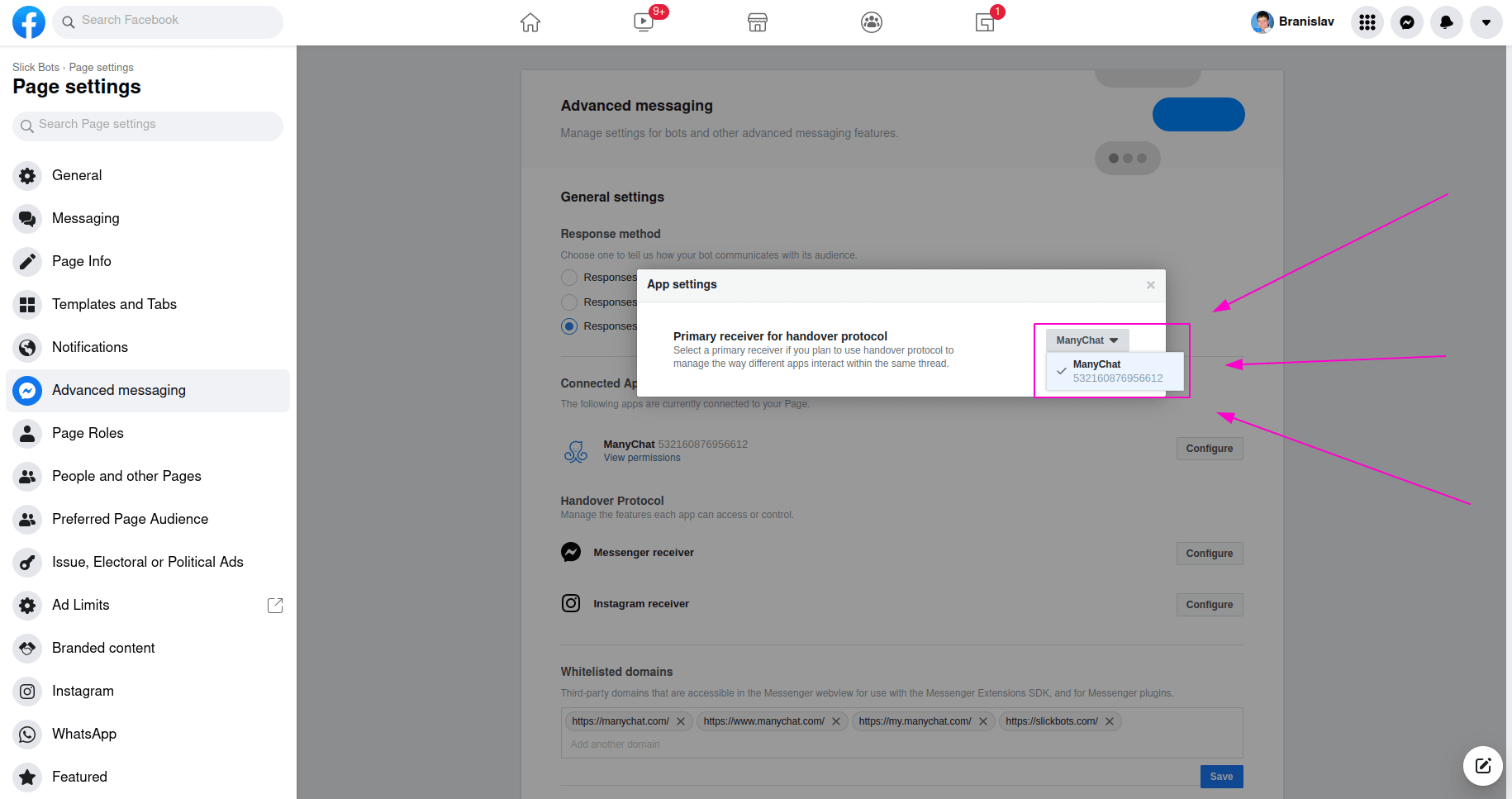1512x799 pixels.
Task: Expand the account dropdown arrow
Action: pos(1486,22)
